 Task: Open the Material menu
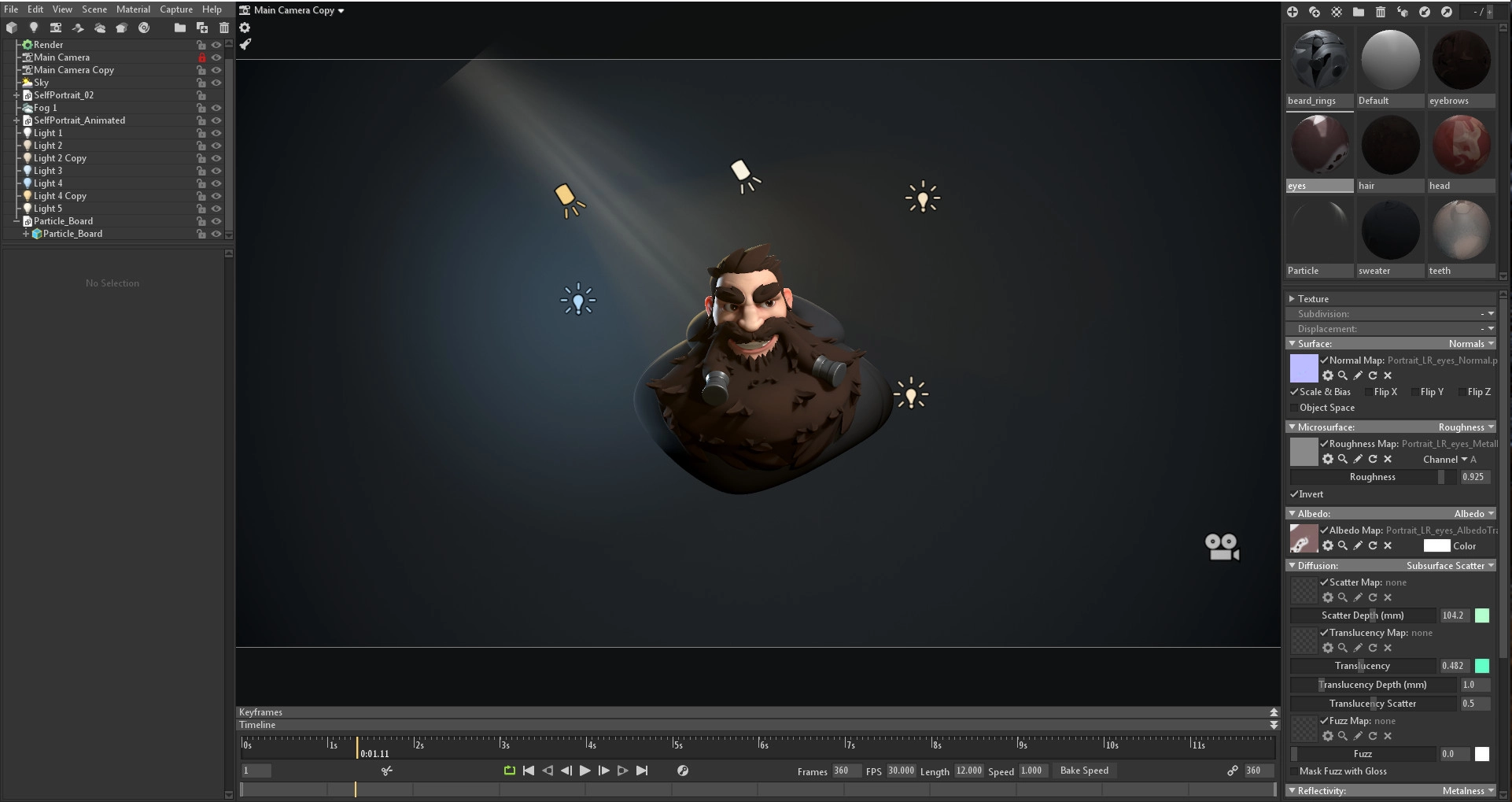pyautogui.click(x=133, y=9)
